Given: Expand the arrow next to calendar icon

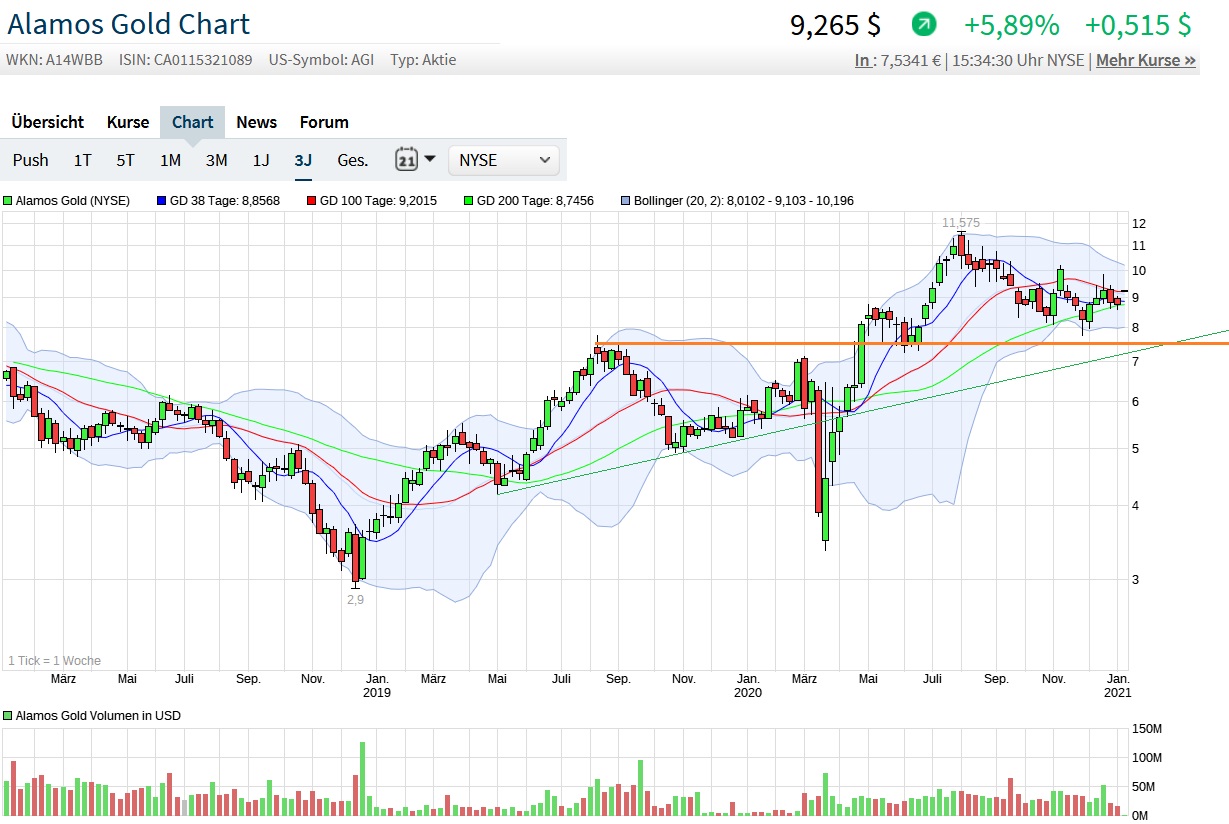Looking at the screenshot, I should [430, 159].
